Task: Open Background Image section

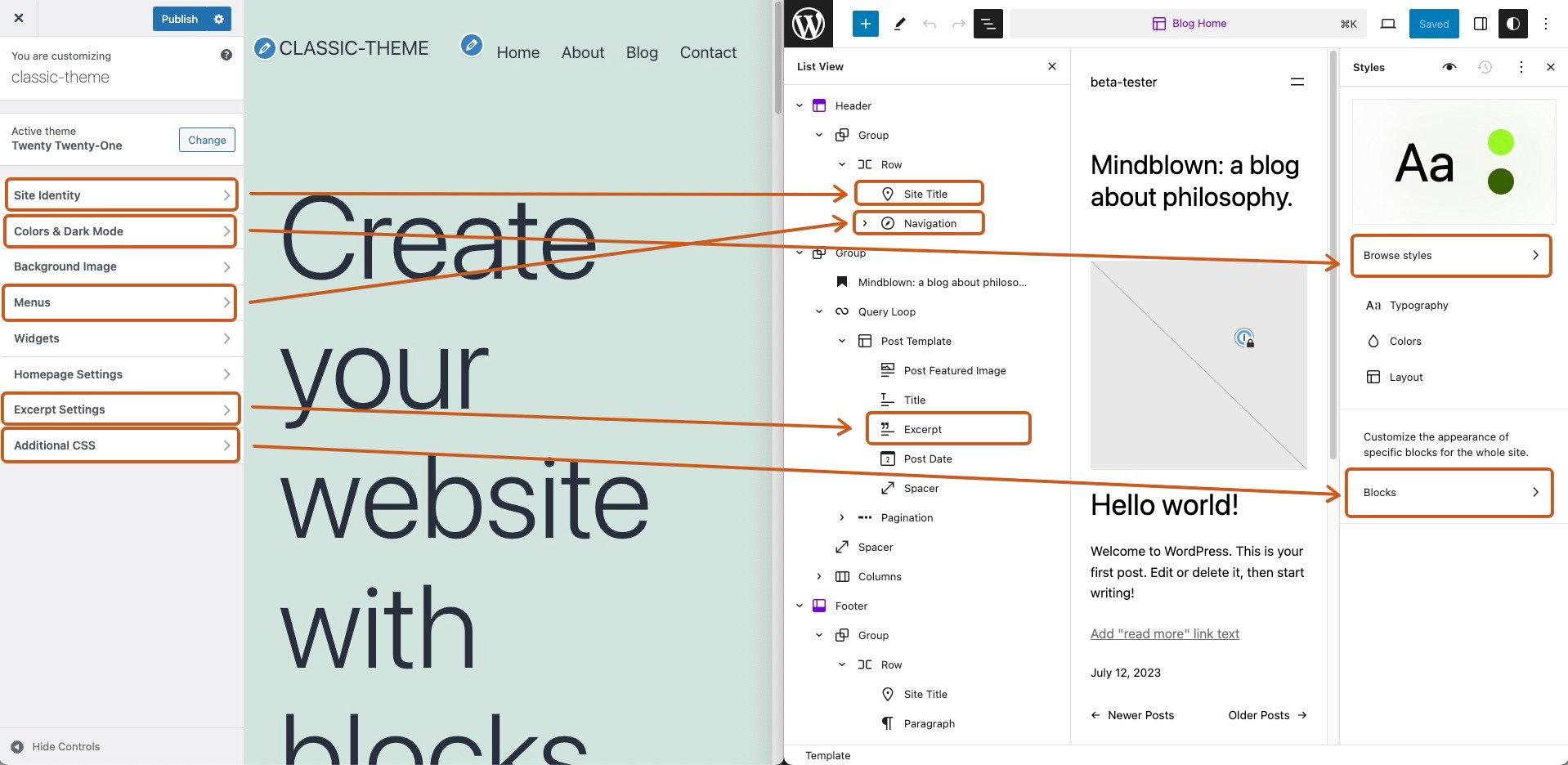Action: point(121,266)
